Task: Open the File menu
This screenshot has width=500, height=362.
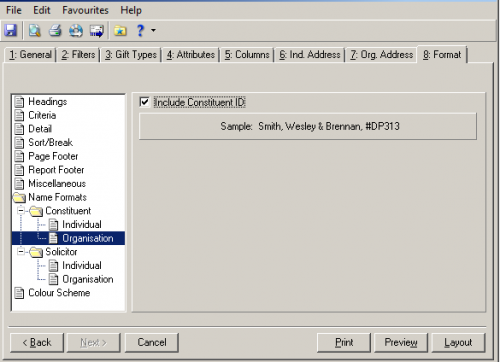Action: pyautogui.click(x=14, y=10)
